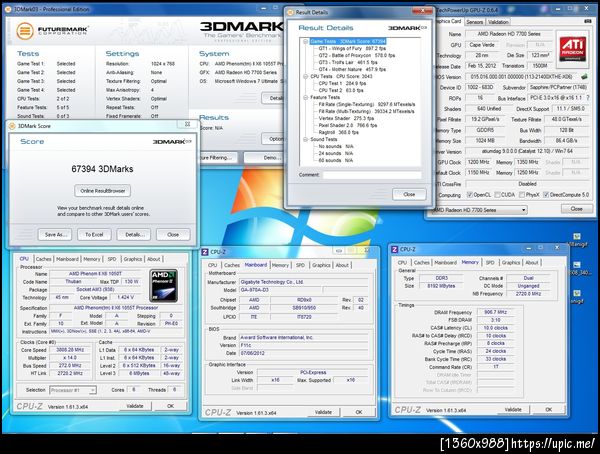This screenshot has height=454, width=600.
Task: Open Caches tab in the CPU-Z CPU window
Action: pyautogui.click(x=44, y=259)
